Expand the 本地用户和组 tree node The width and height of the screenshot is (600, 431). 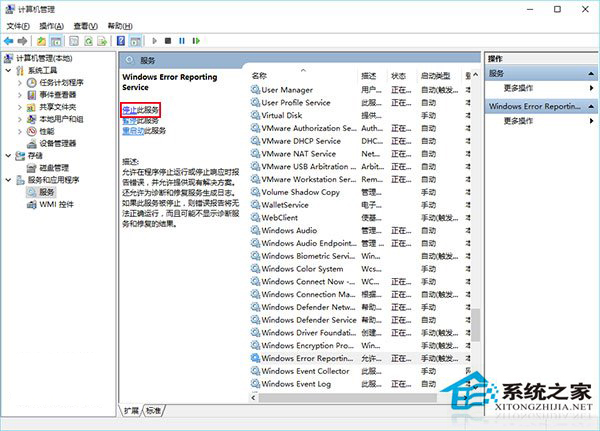[x=20, y=119]
